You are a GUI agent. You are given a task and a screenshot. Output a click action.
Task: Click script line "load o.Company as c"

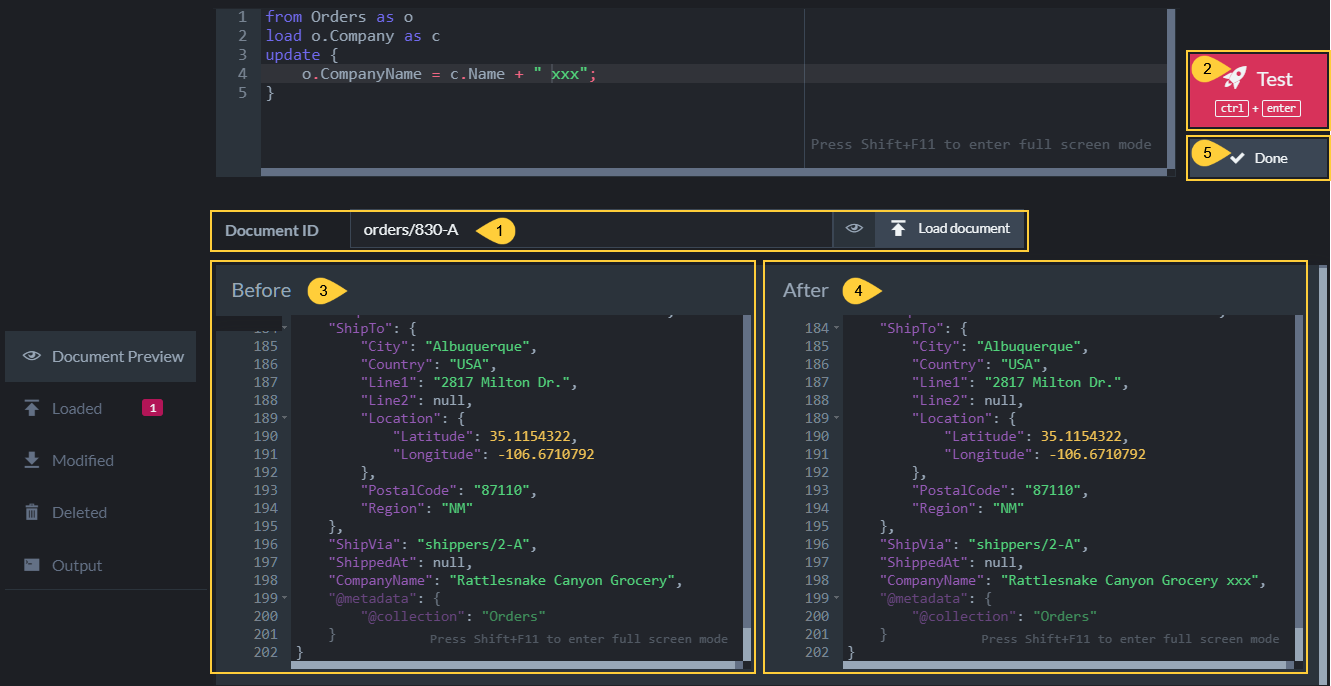coord(352,36)
